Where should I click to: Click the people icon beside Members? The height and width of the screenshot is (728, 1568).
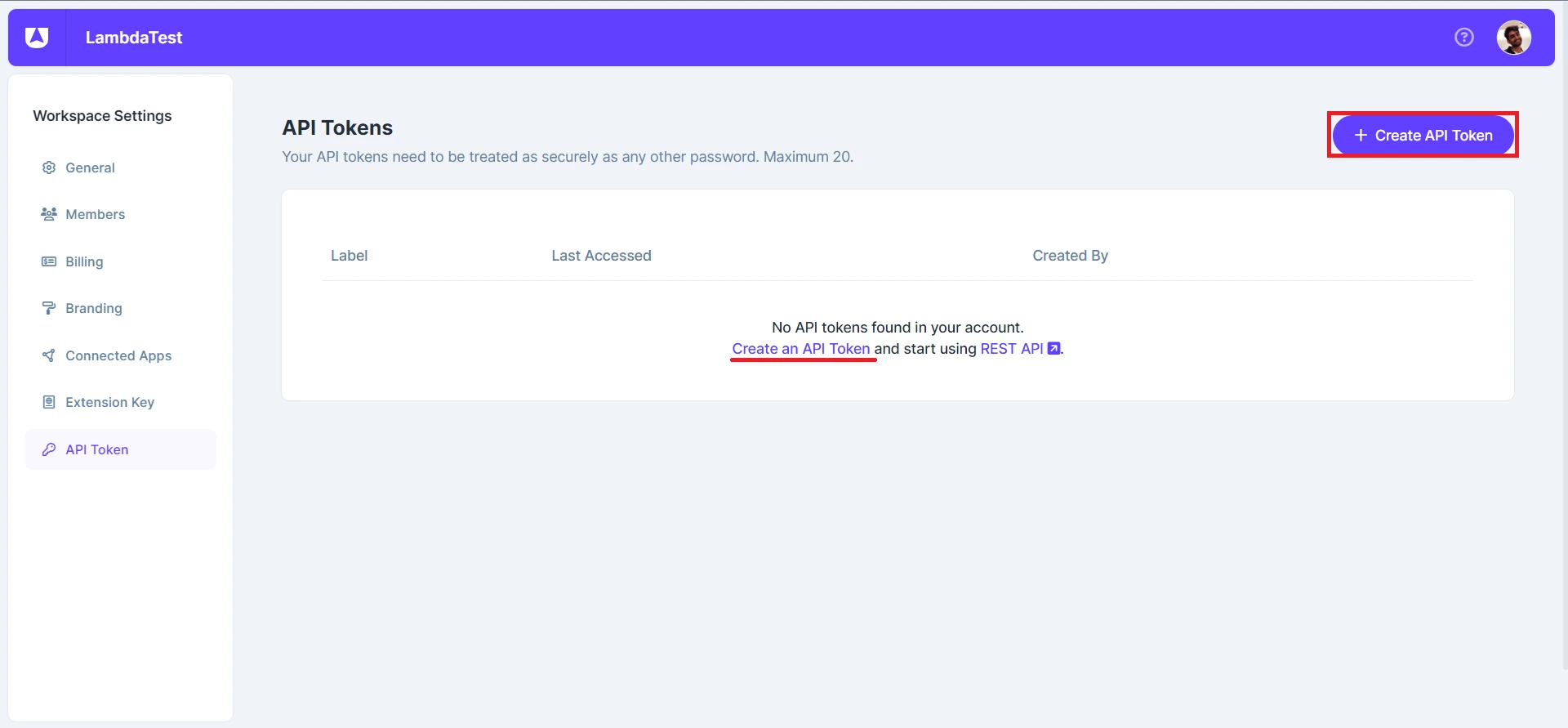point(49,214)
